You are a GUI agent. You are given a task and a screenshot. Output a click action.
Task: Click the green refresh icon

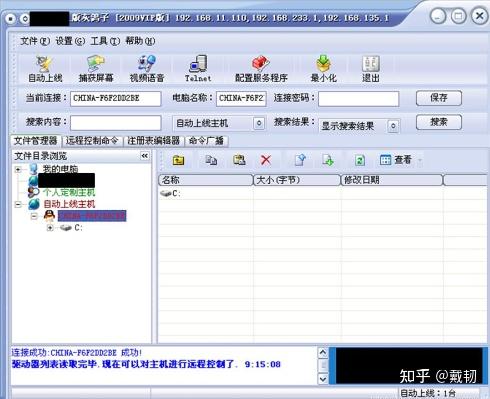[359, 160]
